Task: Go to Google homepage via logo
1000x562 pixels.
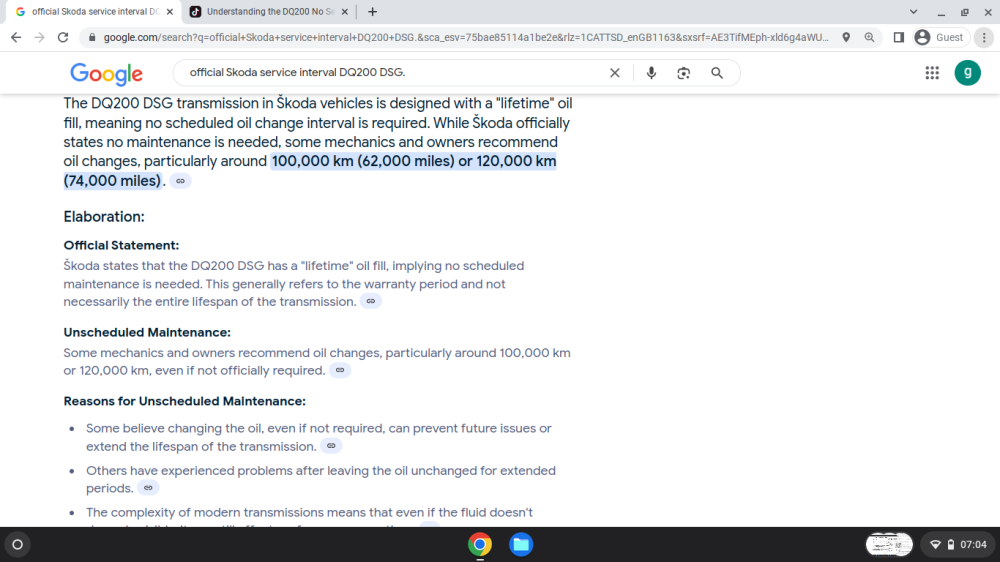Action: pos(107,73)
